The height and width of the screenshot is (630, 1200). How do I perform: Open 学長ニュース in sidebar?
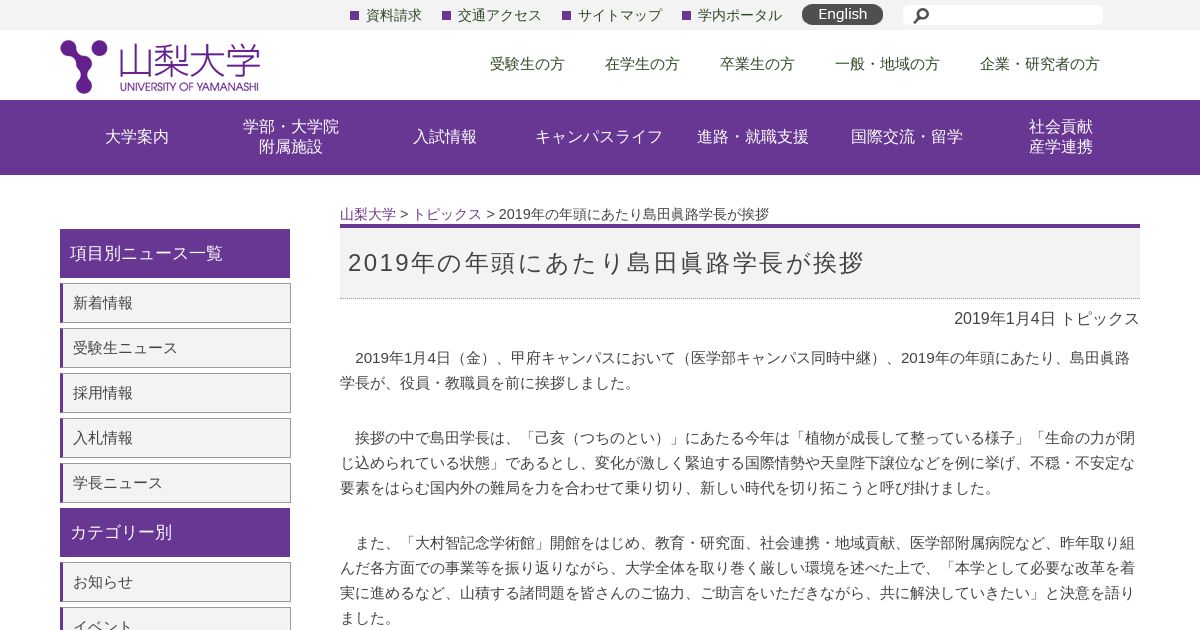tap(175, 483)
